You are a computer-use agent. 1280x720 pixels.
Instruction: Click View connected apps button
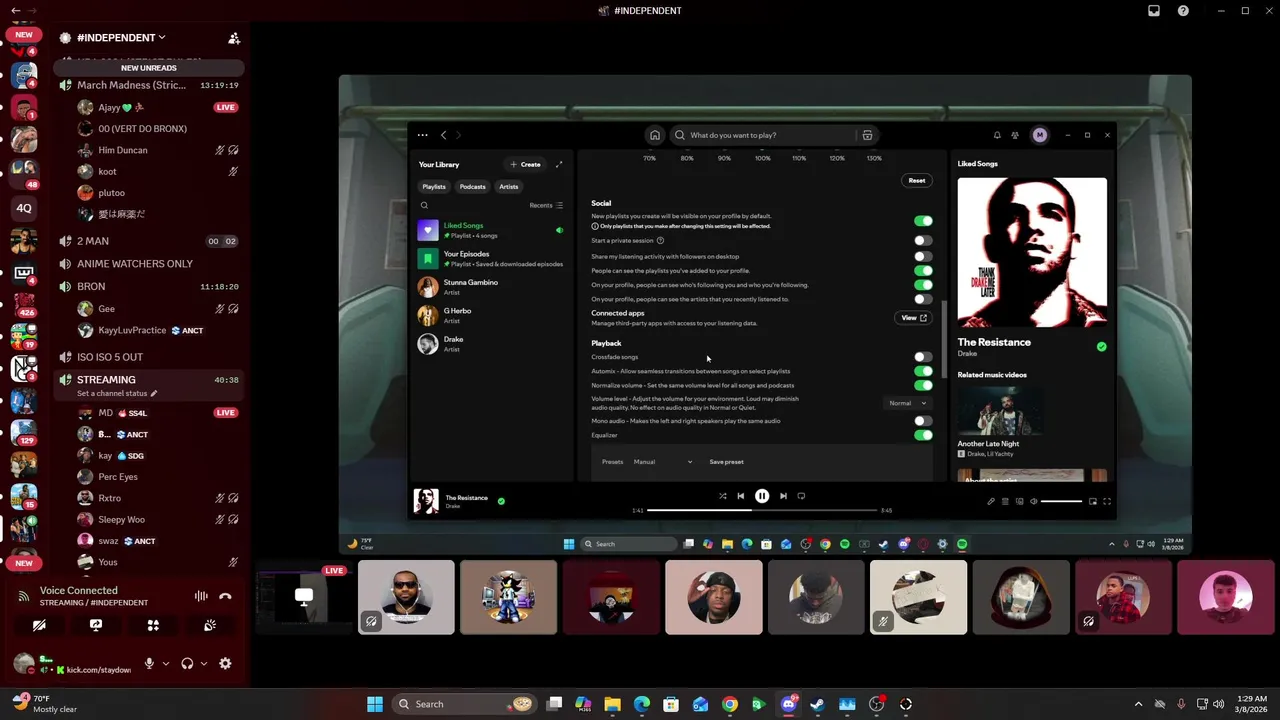(x=913, y=318)
